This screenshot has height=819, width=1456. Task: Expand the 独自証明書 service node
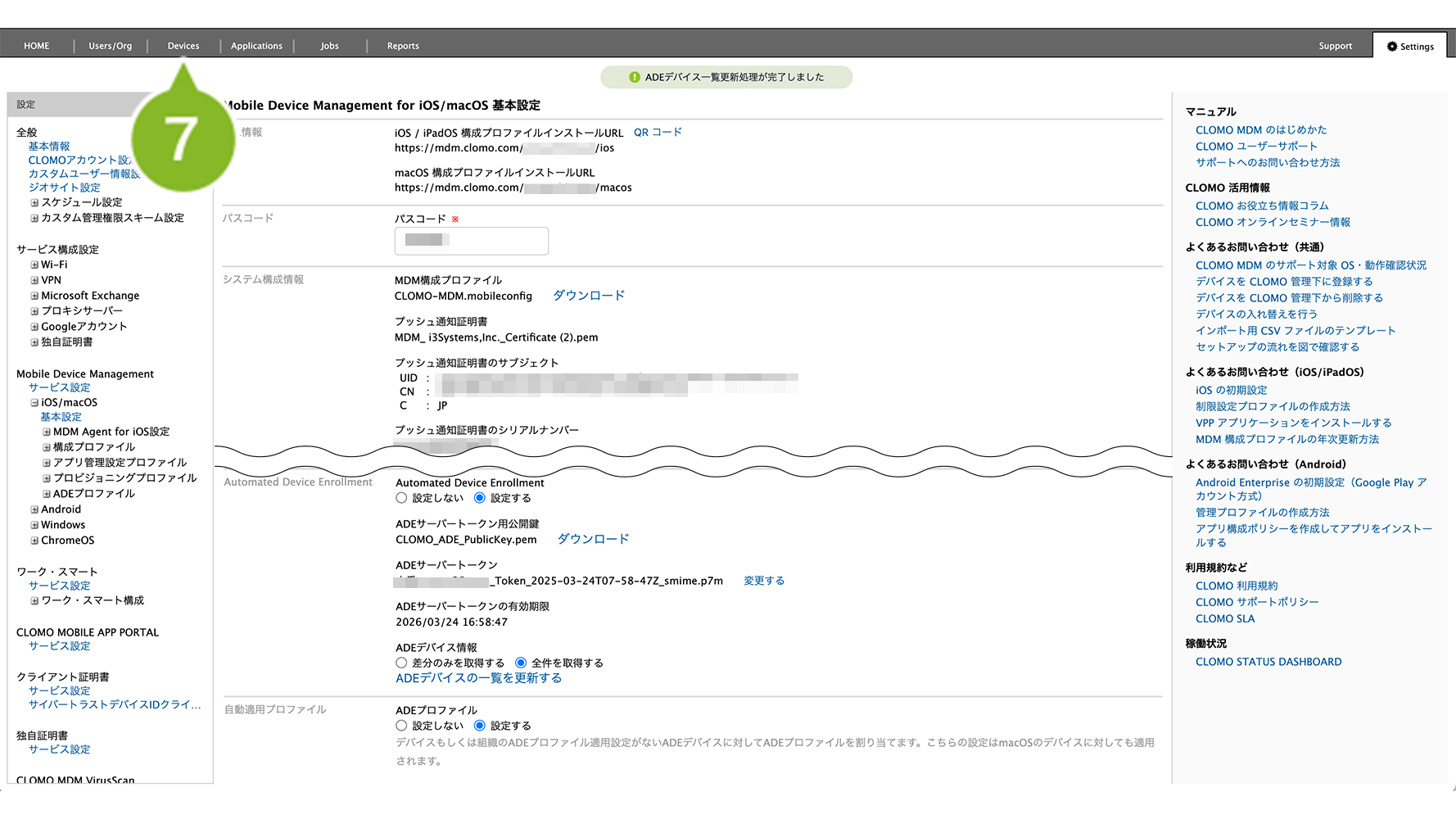[34, 342]
